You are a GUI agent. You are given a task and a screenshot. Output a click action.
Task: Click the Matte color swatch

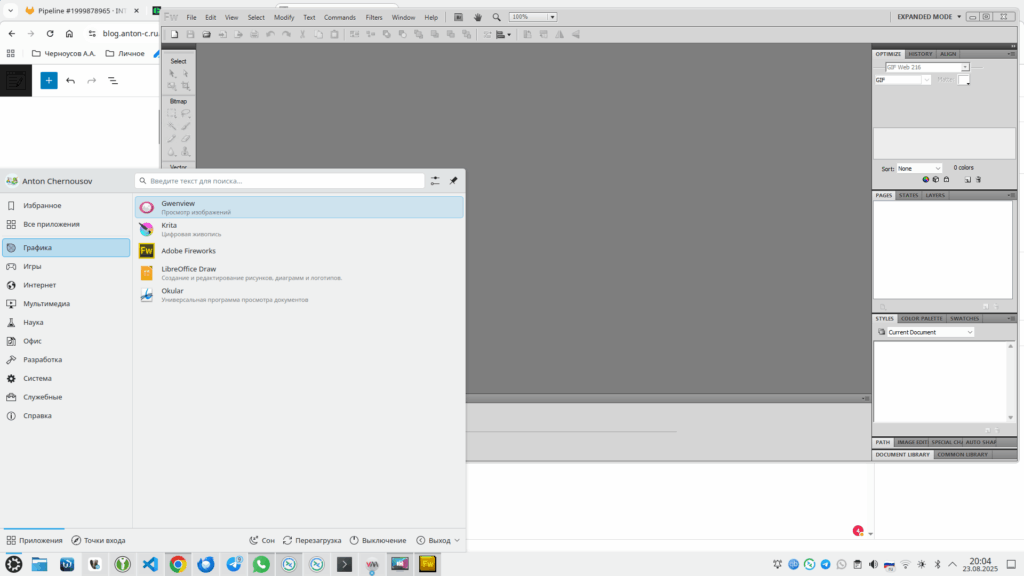pos(964,80)
